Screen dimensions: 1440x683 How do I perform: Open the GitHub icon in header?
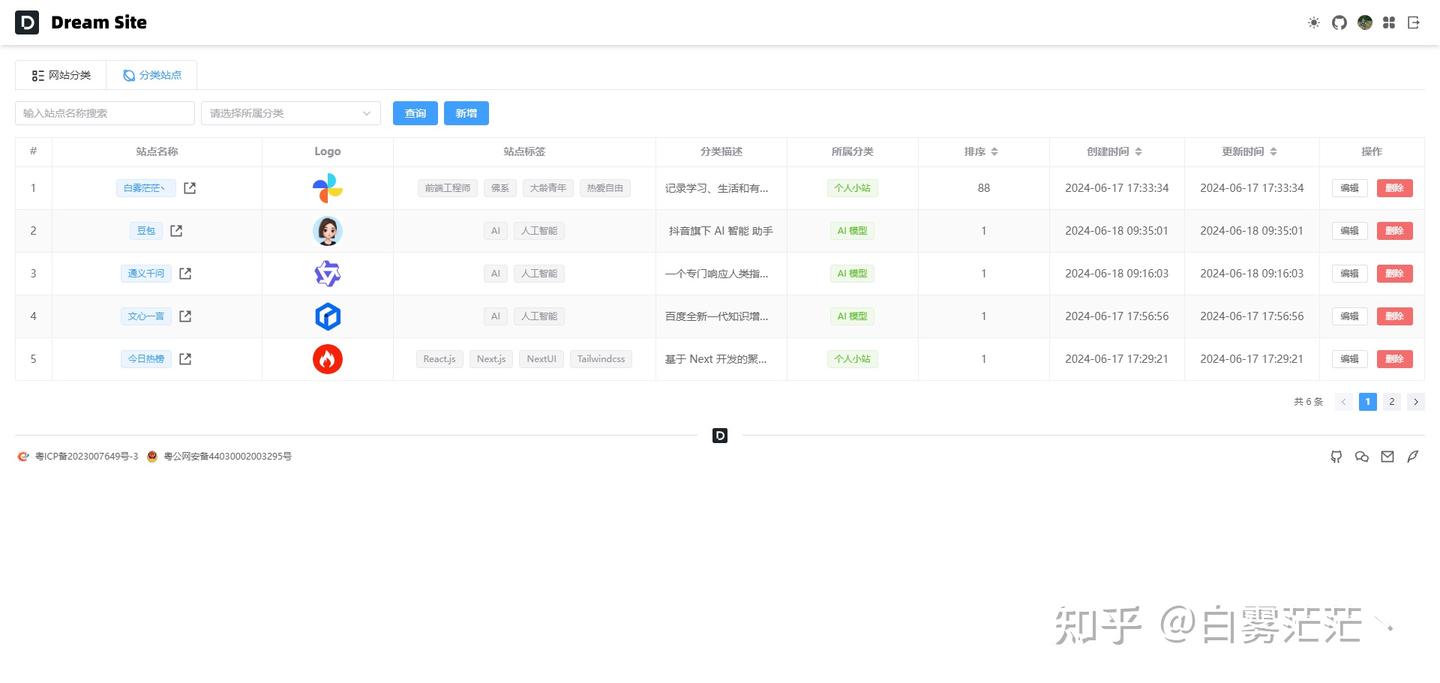pyautogui.click(x=1339, y=22)
